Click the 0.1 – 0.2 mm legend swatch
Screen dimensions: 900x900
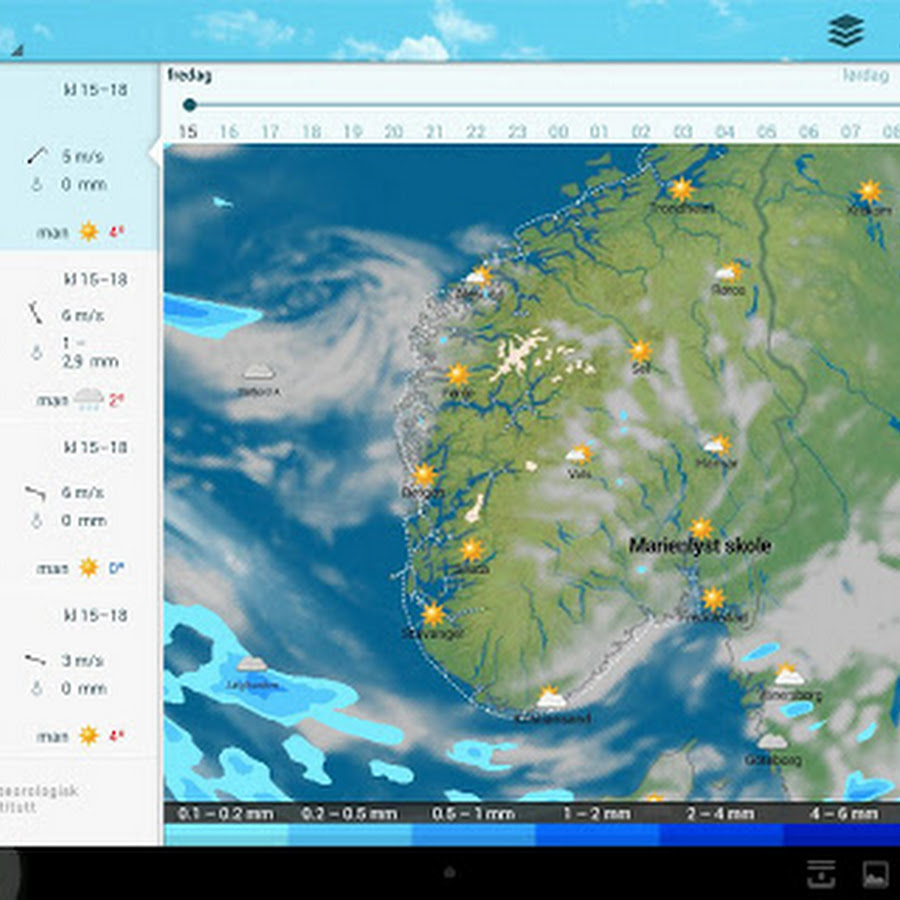click(226, 835)
